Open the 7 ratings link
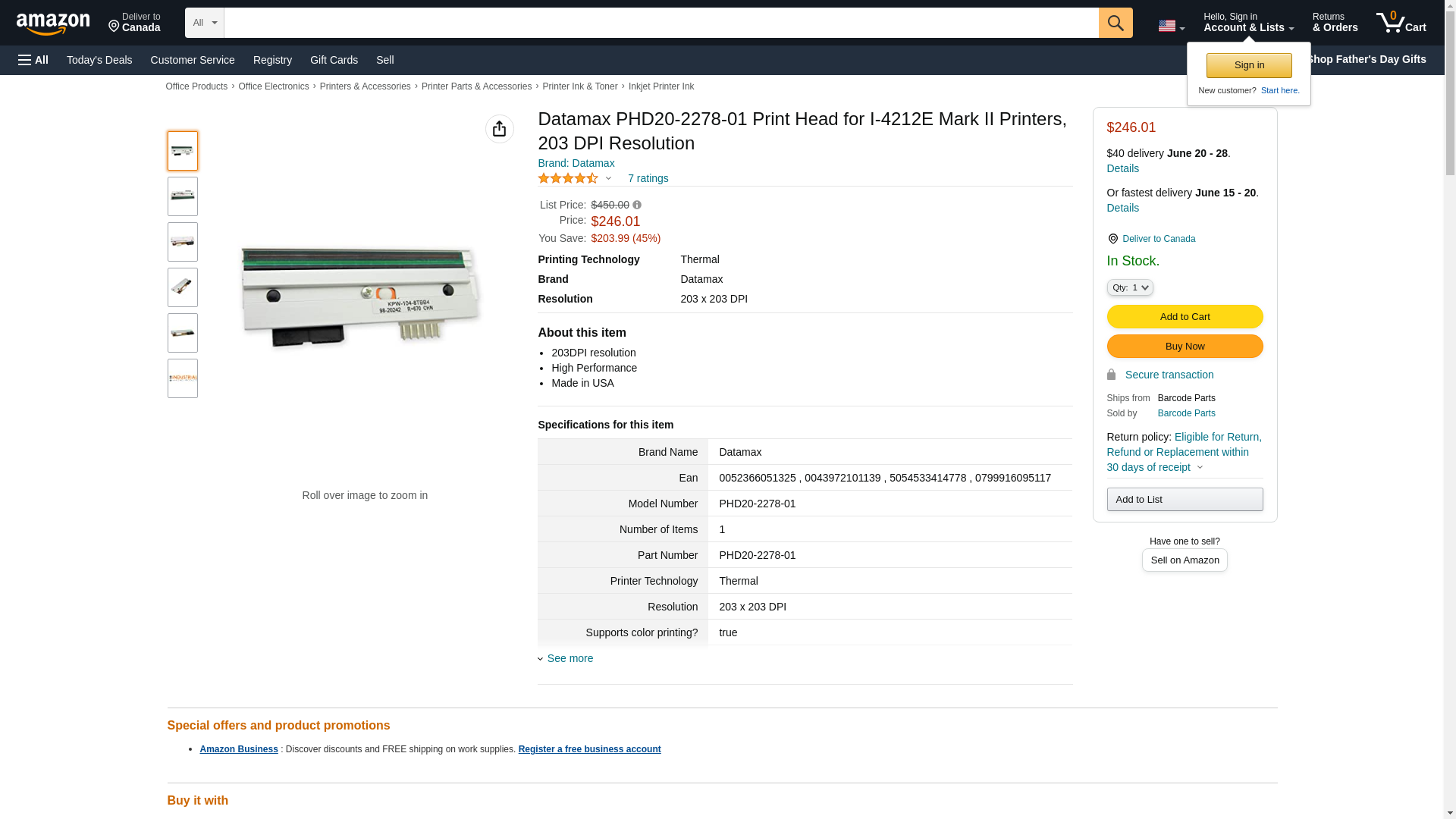The image size is (1456, 819). coord(648,178)
